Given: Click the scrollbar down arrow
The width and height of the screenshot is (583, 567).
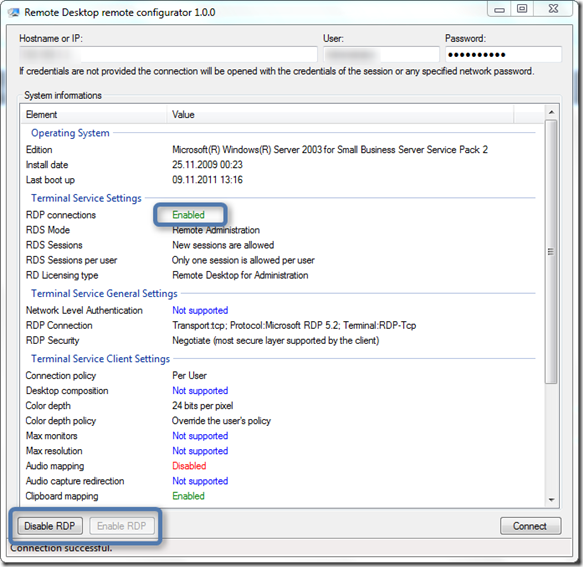Looking at the screenshot, I should (551, 500).
